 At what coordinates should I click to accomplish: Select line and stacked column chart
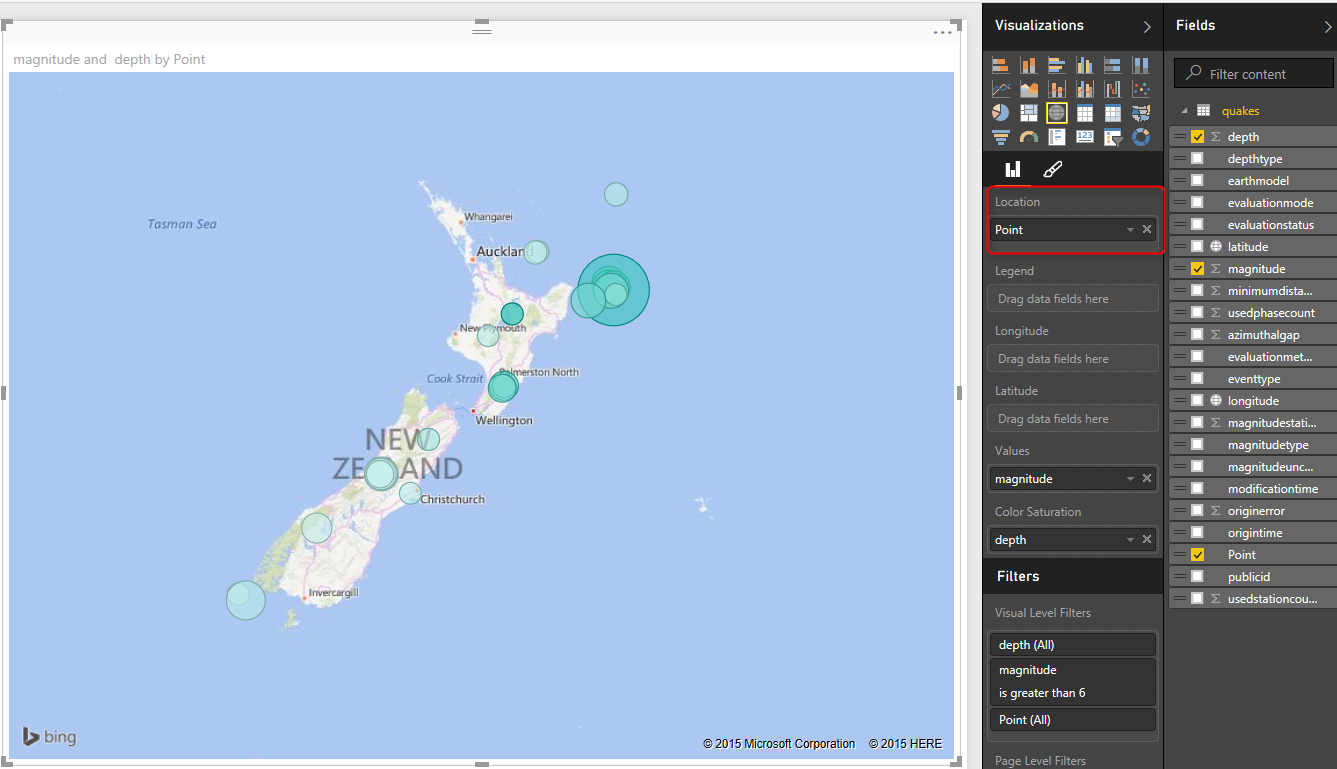(x=1056, y=89)
